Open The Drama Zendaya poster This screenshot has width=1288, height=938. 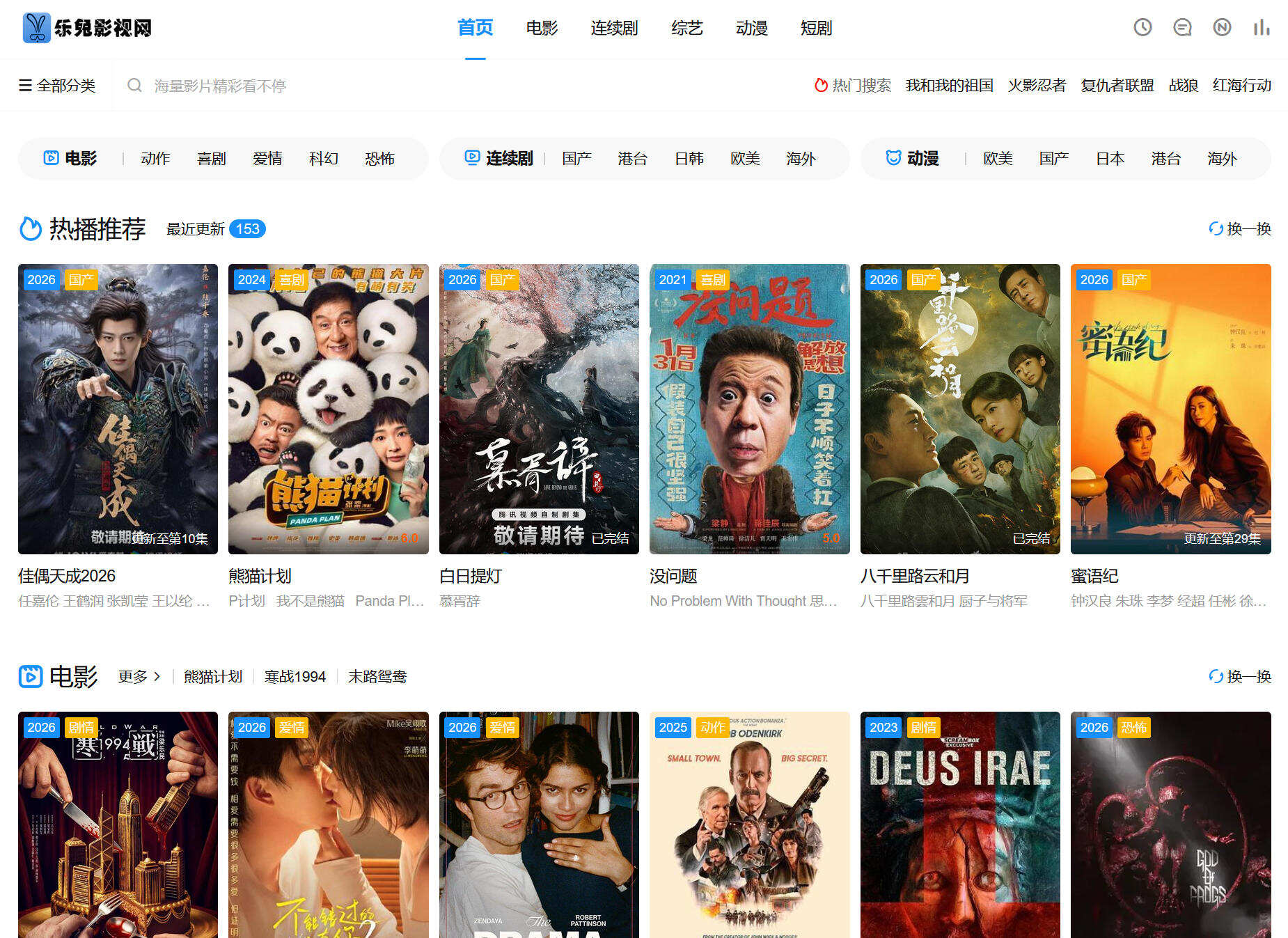tap(539, 824)
